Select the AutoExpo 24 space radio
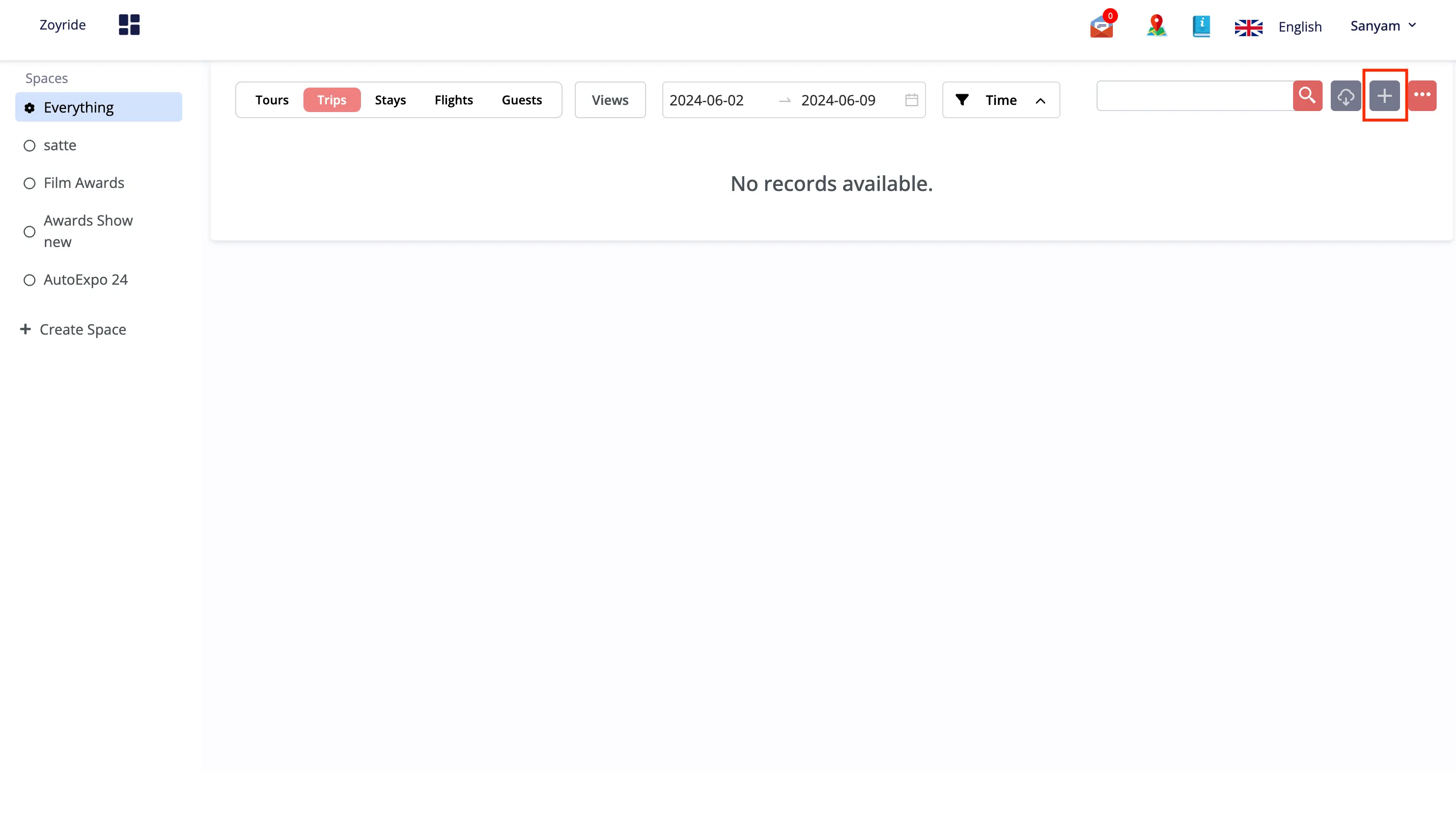1456x821 pixels. 30,281
